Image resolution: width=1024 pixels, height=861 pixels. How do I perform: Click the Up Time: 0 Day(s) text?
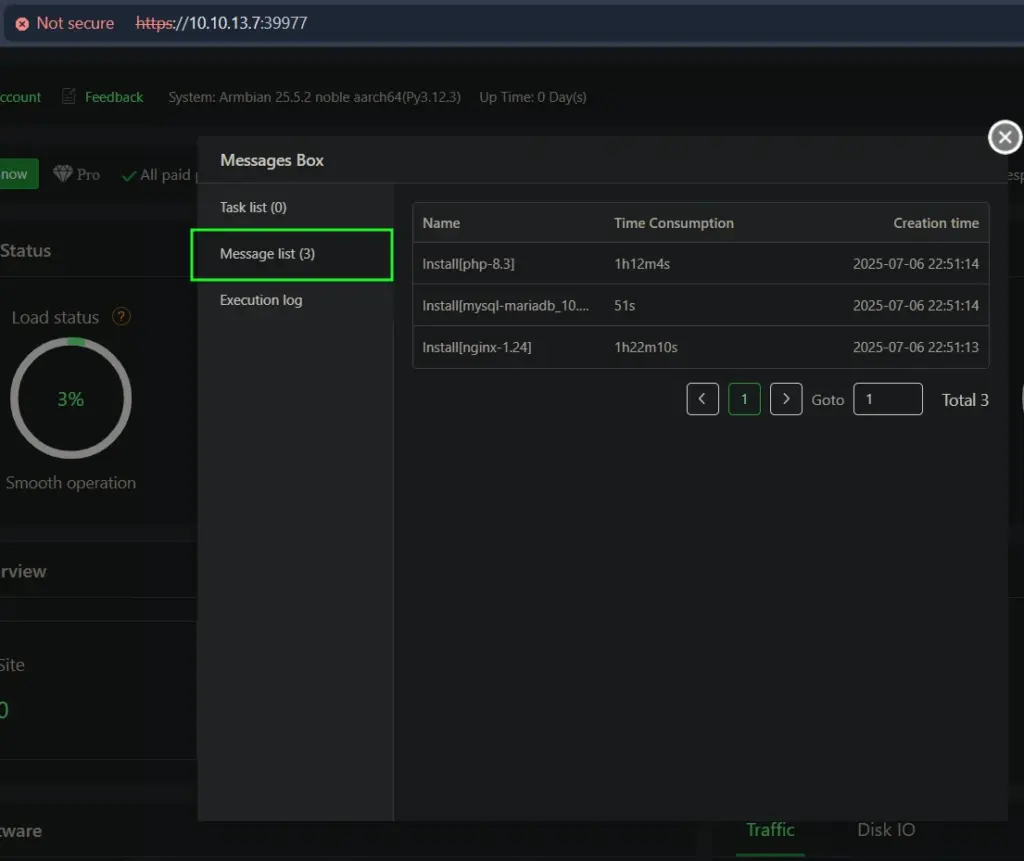pos(533,97)
